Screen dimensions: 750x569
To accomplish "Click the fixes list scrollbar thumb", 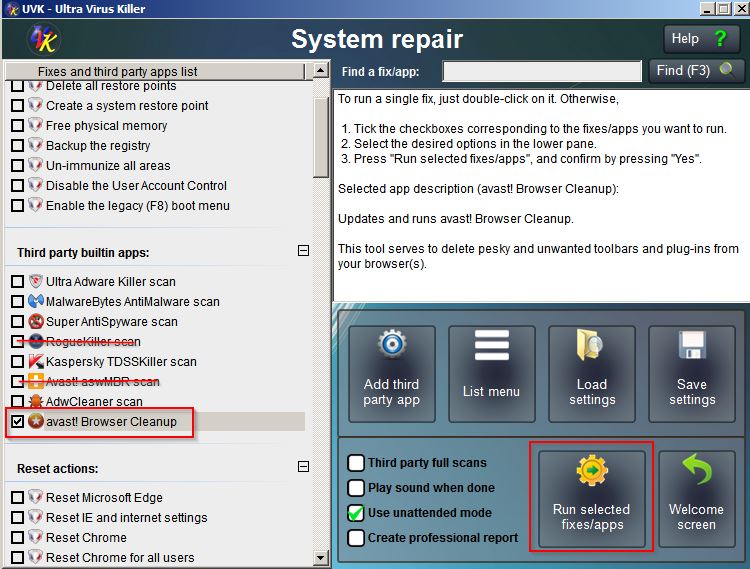I will pos(320,138).
